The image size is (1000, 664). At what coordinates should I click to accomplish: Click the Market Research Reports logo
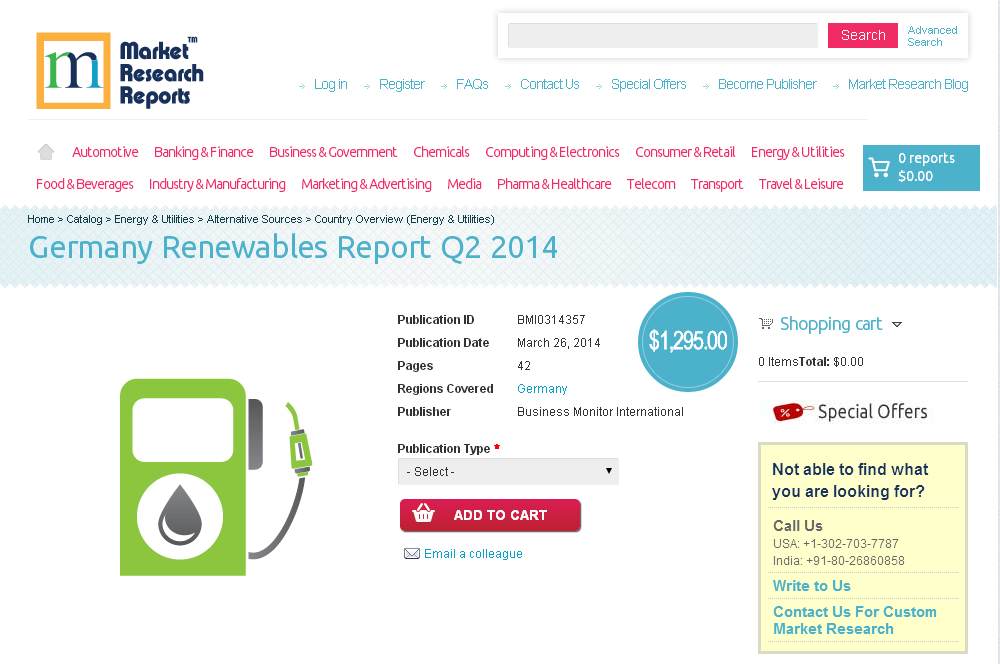pyautogui.click(x=120, y=71)
